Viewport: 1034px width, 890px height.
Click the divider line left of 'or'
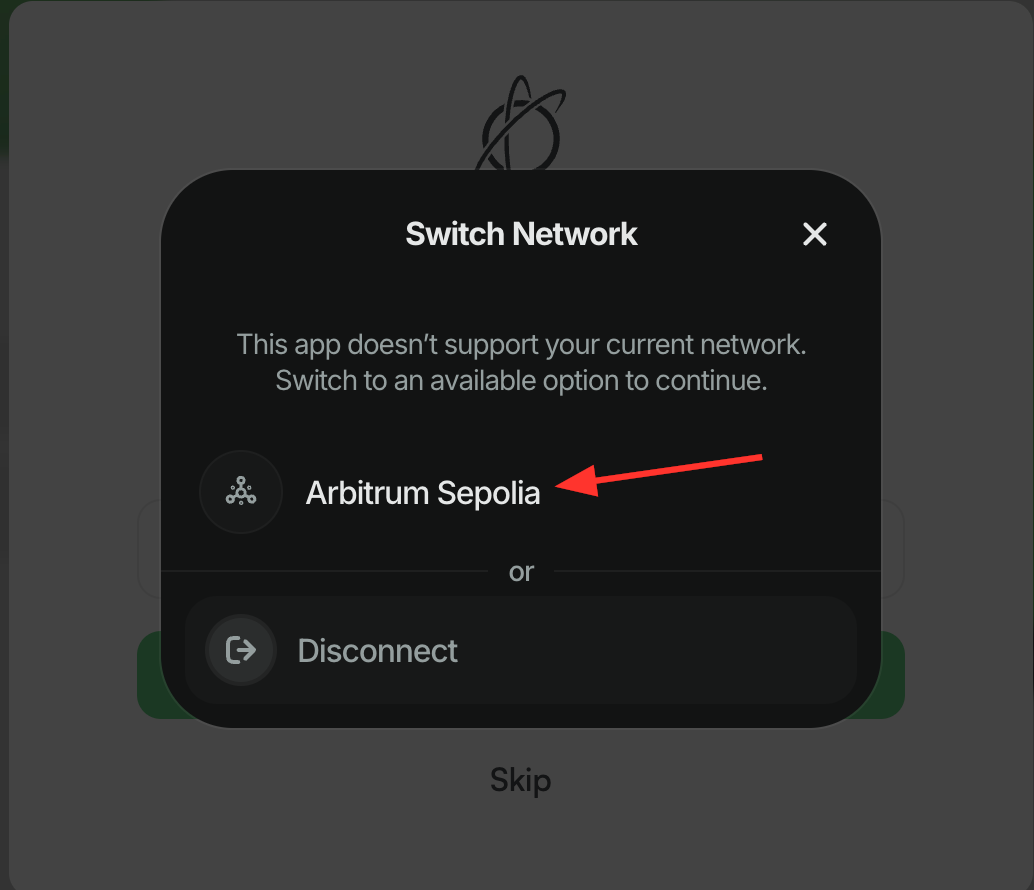pos(324,571)
